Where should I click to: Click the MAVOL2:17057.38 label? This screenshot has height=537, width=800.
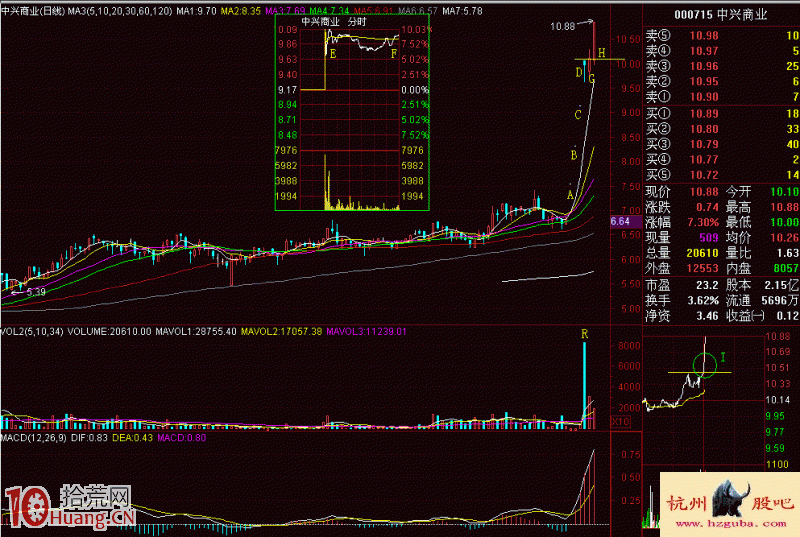click(281, 331)
